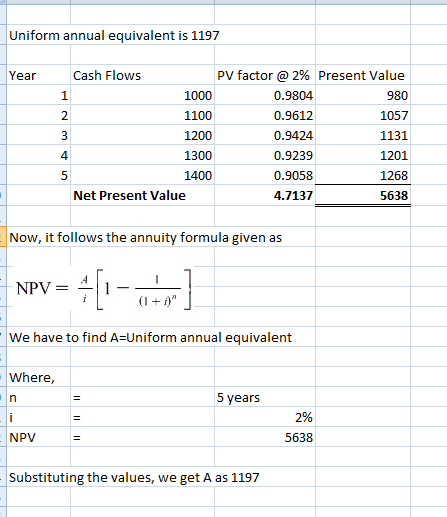Click the 'NPV' label in the variables list
The image size is (447, 517).
pyautogui.click(x=22, y=437)
